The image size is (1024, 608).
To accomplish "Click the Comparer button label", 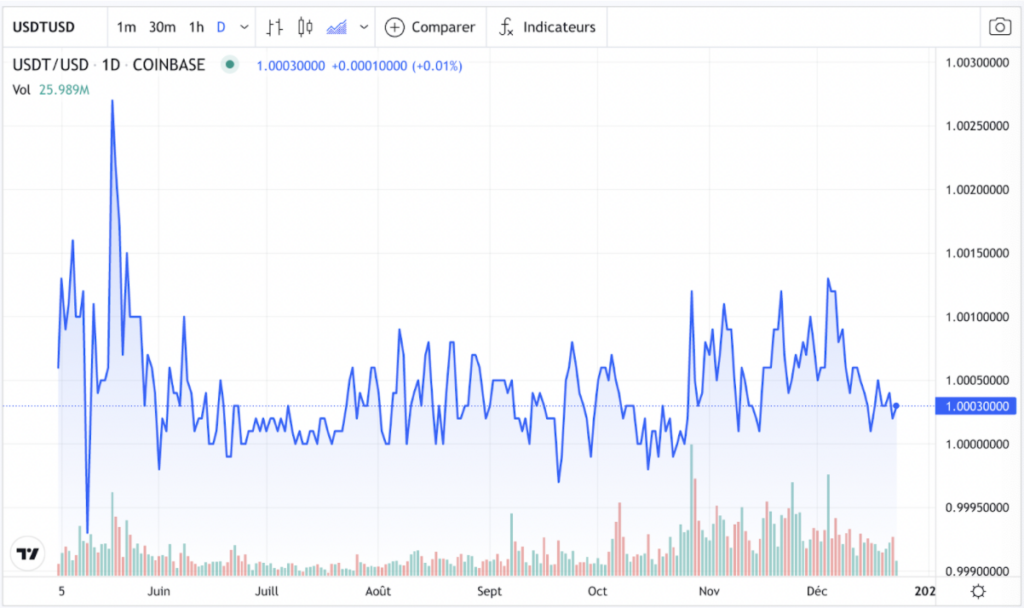I will [443, 27].
